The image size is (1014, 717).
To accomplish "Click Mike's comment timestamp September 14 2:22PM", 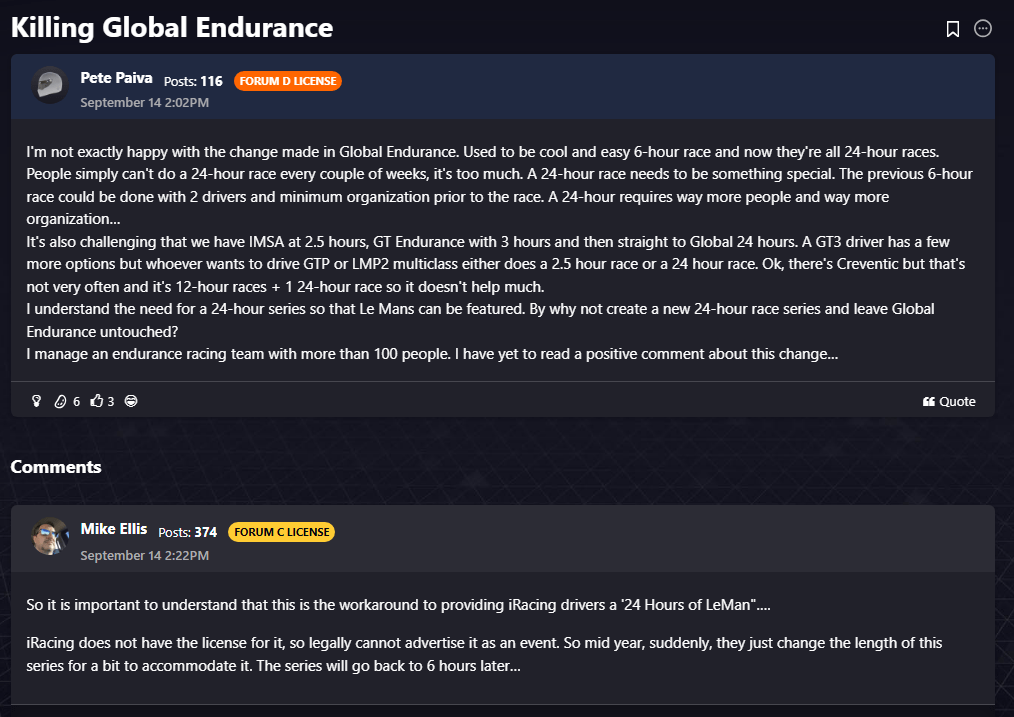I will point(144,555).
